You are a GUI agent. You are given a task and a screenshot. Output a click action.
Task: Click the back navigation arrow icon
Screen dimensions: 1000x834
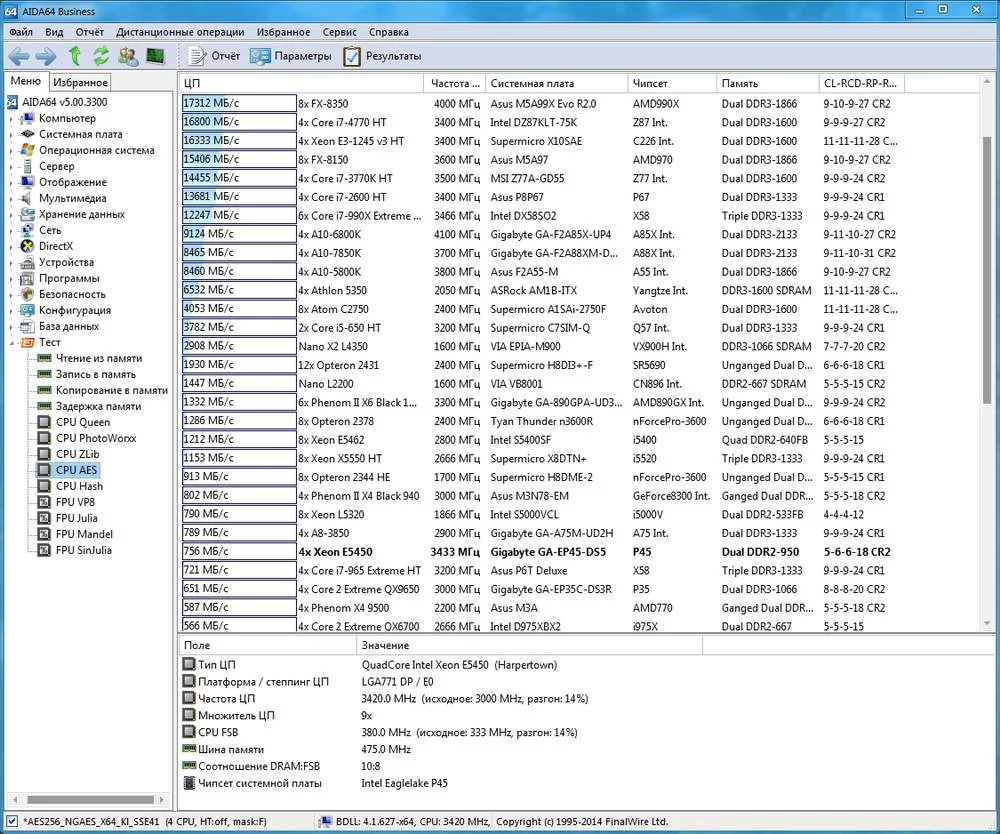pos(19,56)
